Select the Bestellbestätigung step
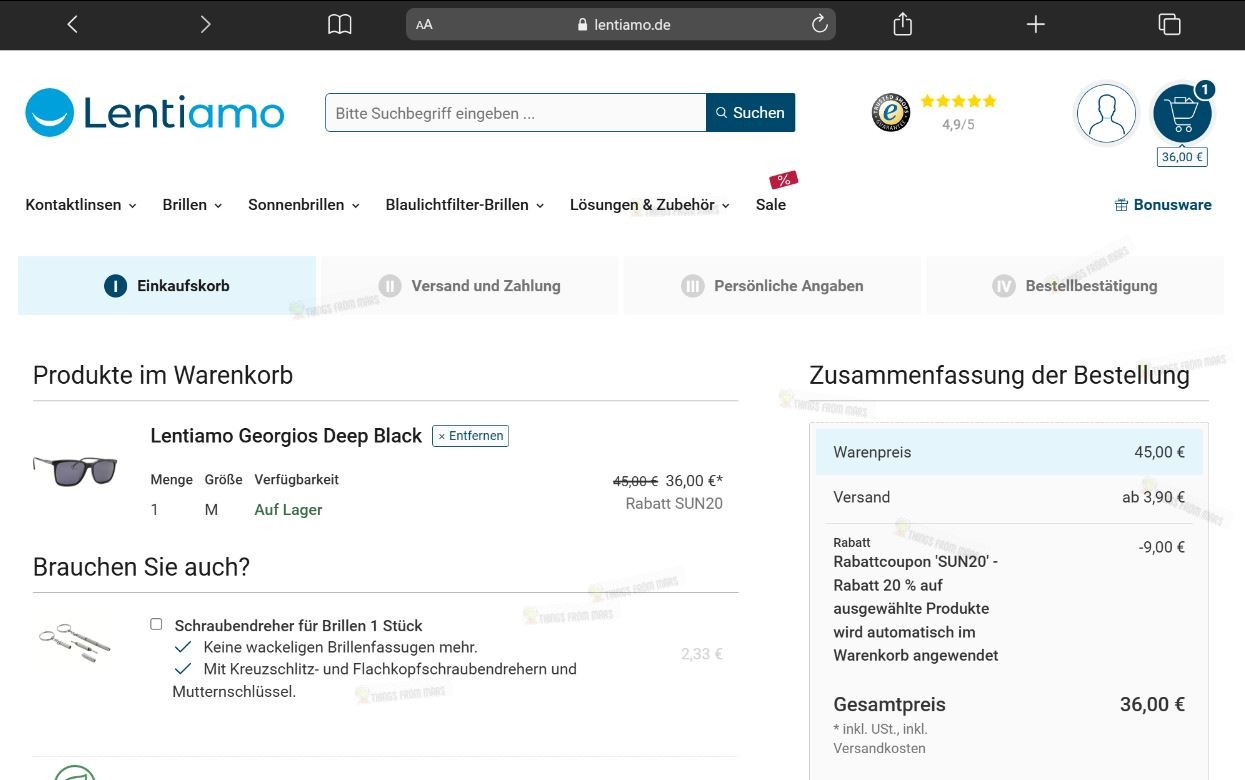Screen dimensions: 1245x780 click(x=1075, y=286)
